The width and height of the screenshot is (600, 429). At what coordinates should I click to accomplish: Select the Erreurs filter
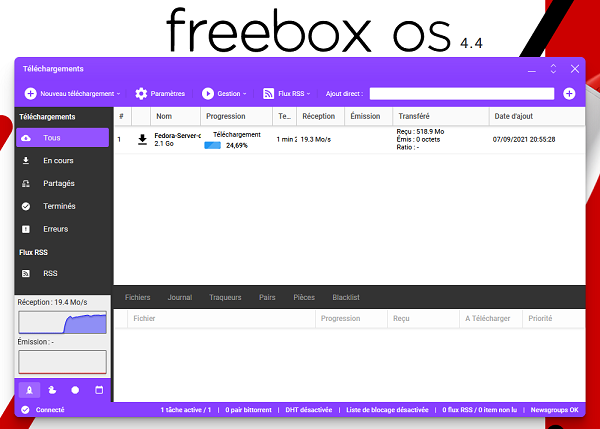click(63, 229)
